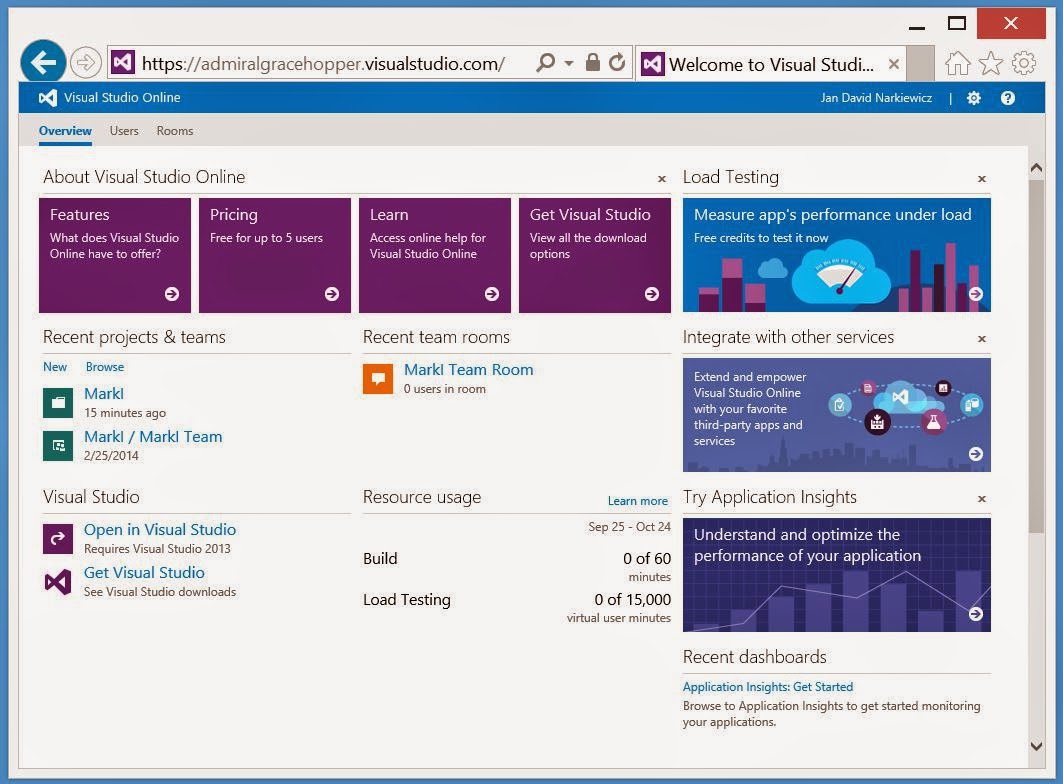Dismiss the About Visual Studio Online section
This screenshot has height=784, width=1063.
662,179
